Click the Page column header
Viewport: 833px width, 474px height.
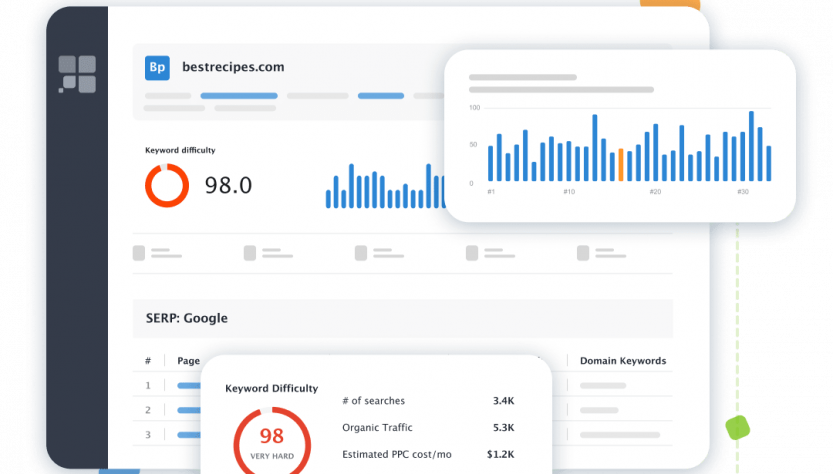[x=188, y=361]
